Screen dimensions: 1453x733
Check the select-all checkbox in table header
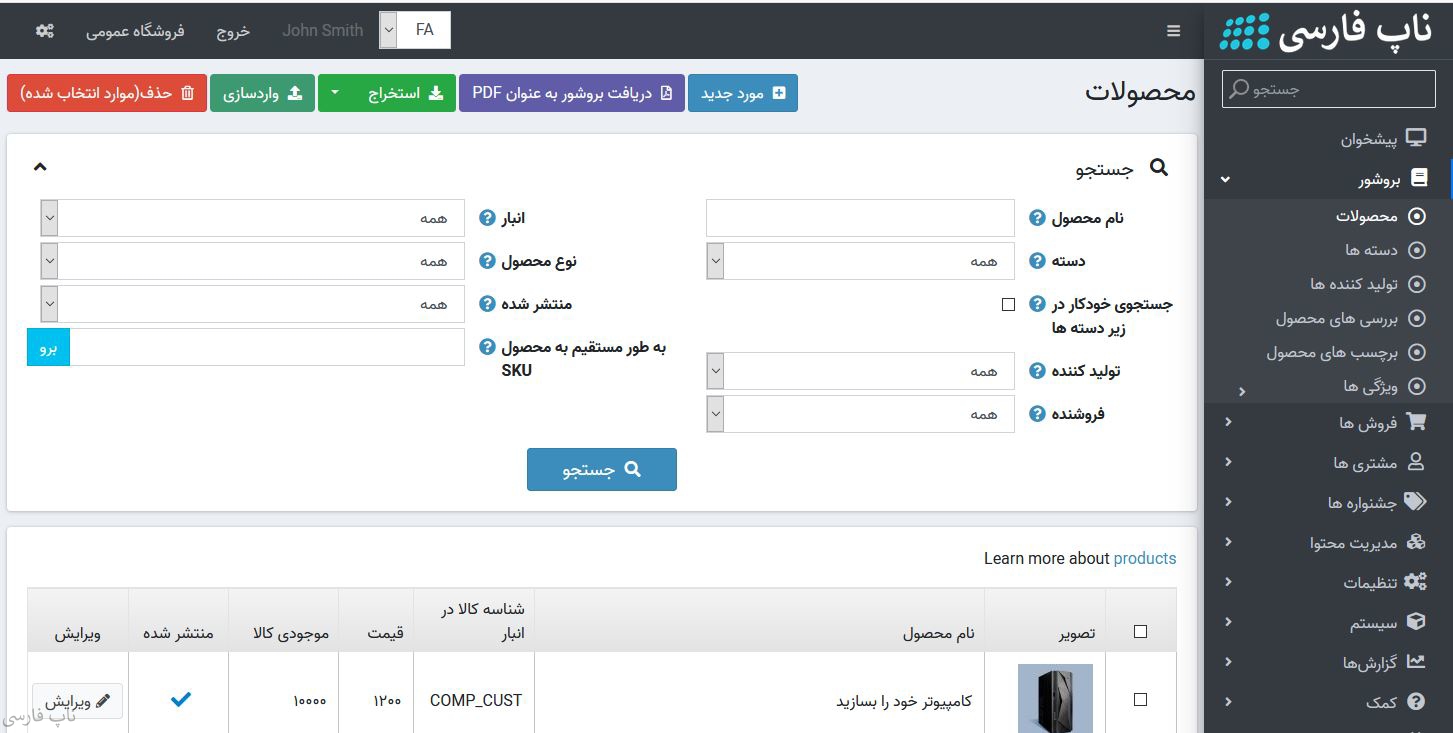pyautogui.click(x=1140, y=632)
